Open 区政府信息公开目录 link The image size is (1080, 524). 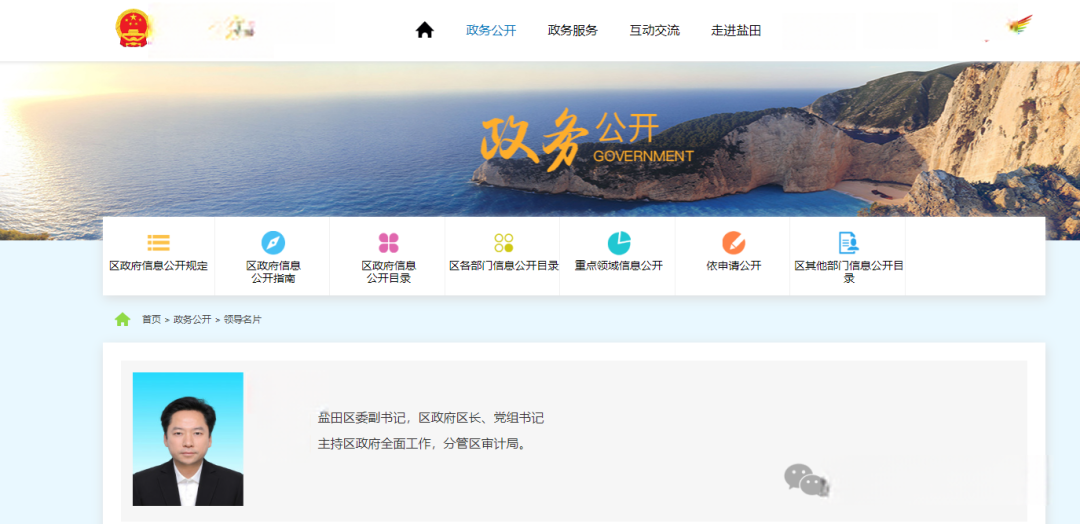388,272
